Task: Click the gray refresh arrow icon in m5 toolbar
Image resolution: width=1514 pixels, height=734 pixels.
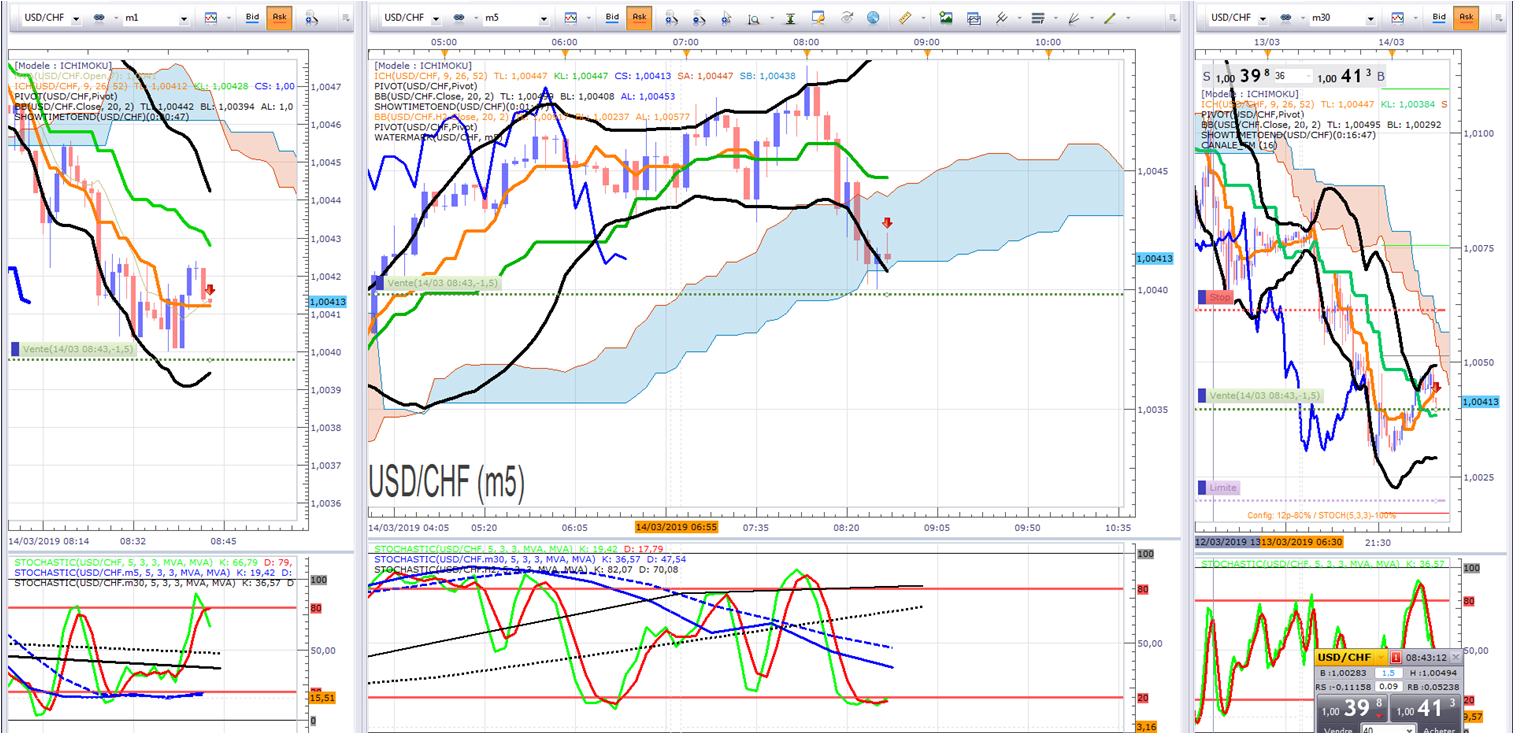Action: click(846, 17)
